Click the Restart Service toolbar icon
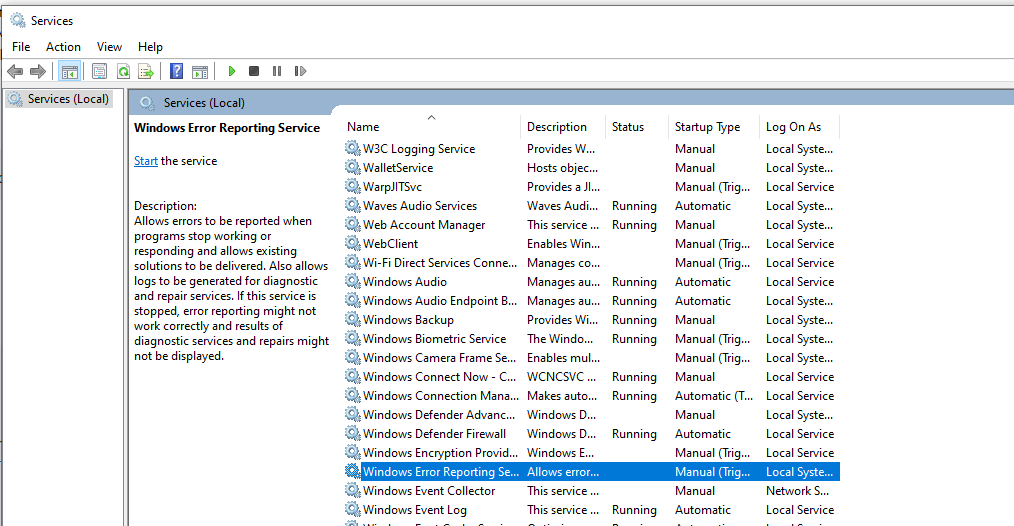The height and width of the screenshot is (526, 1014). (x=300, y=71)
